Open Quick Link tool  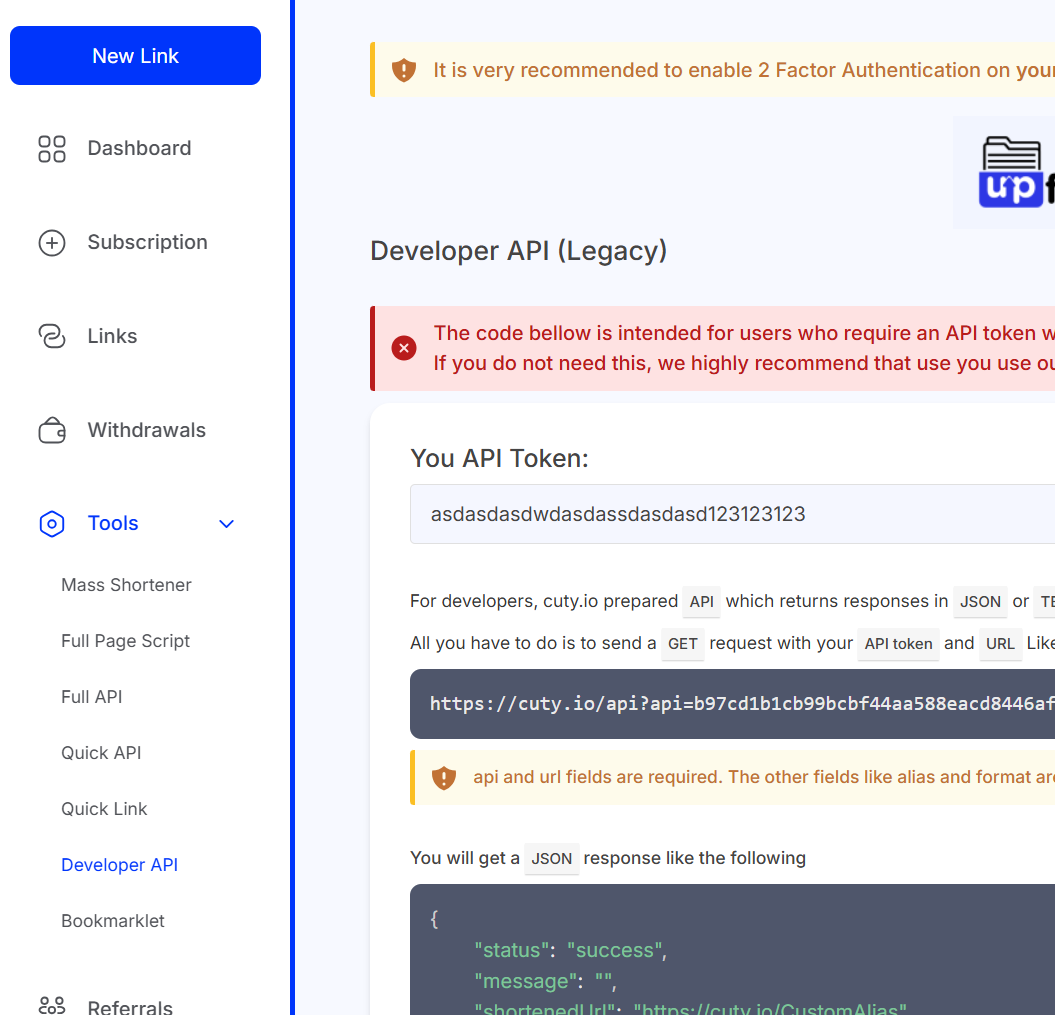(x=104, y=809)
